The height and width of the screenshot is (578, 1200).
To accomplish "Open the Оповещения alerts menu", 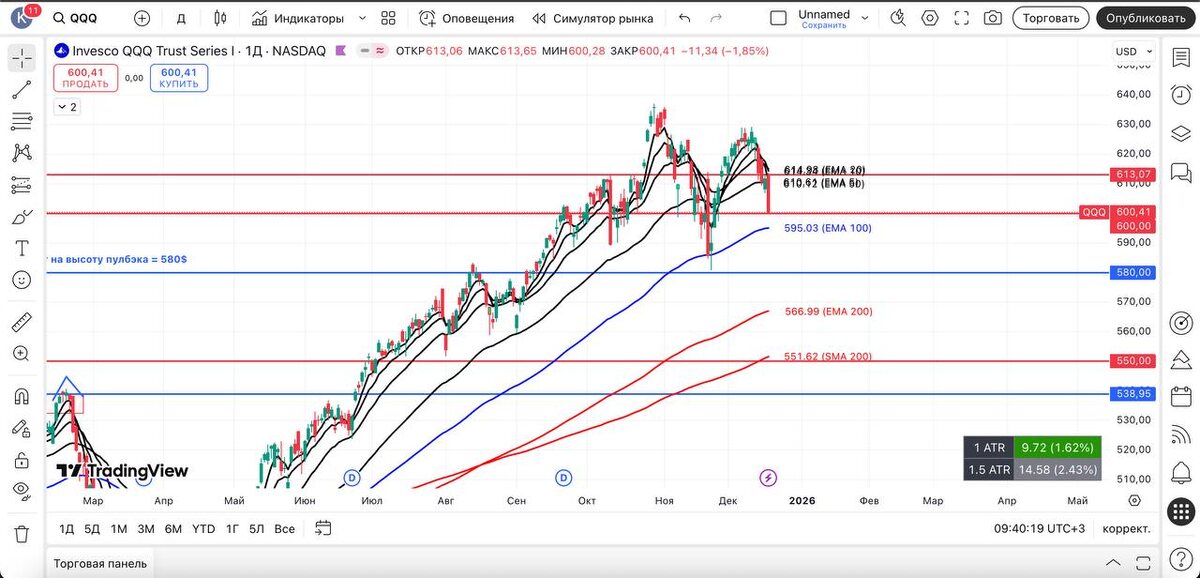I will point(466,18).
